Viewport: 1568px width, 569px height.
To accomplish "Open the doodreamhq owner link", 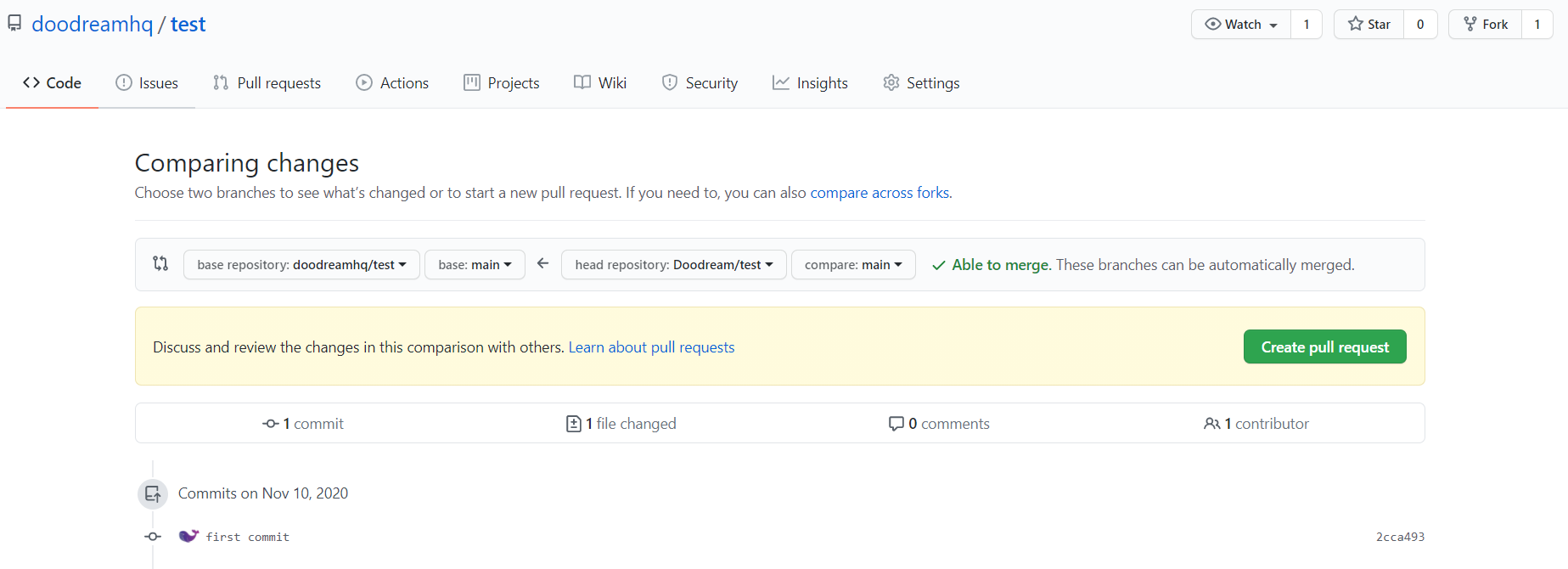I will (92, 24).
